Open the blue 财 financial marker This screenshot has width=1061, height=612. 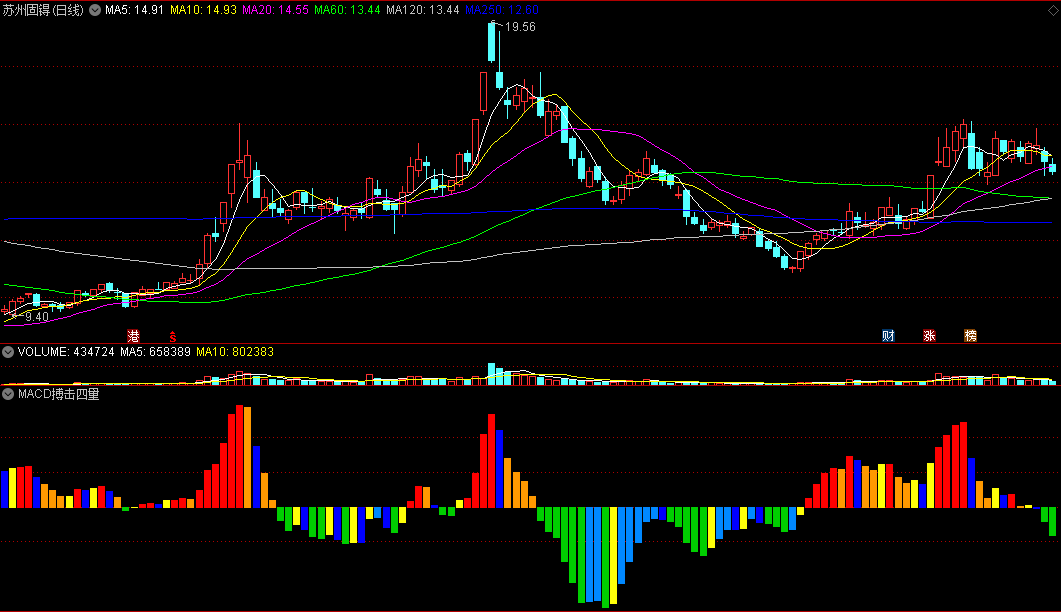tap(888, 336)
